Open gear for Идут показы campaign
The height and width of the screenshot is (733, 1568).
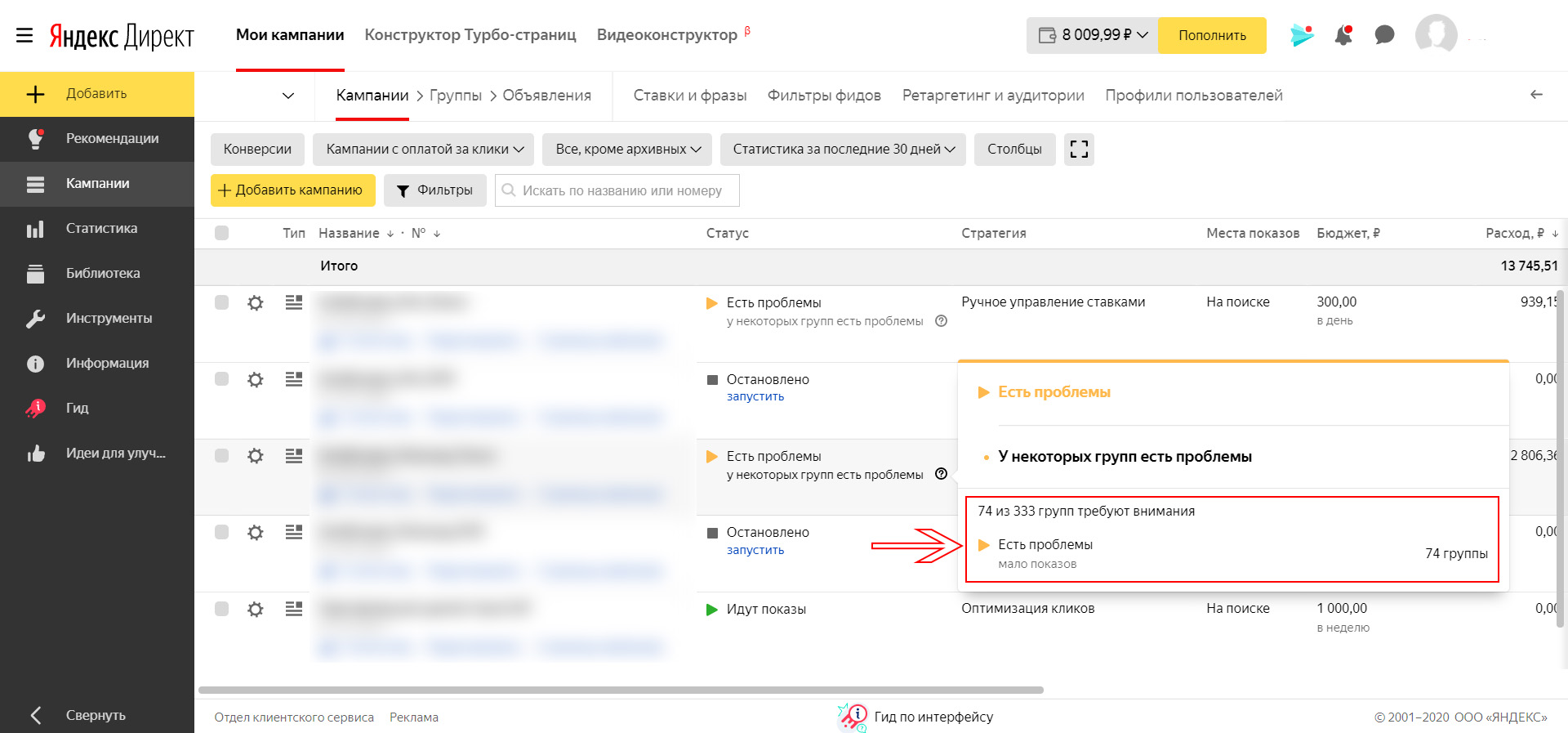point(256,610)
